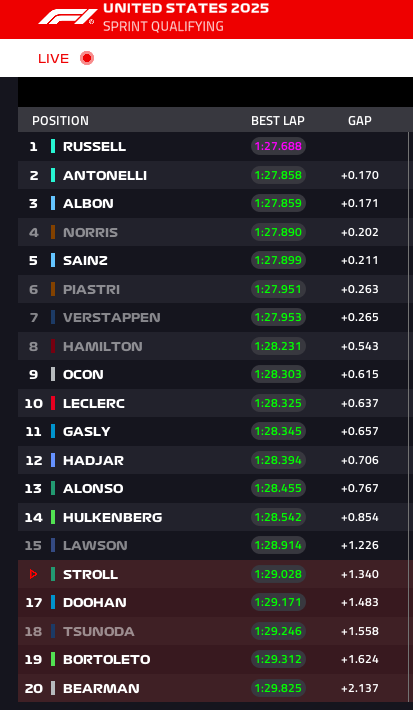Click the LIVE label text
The image size is (413, 710).
click(53, 59)
